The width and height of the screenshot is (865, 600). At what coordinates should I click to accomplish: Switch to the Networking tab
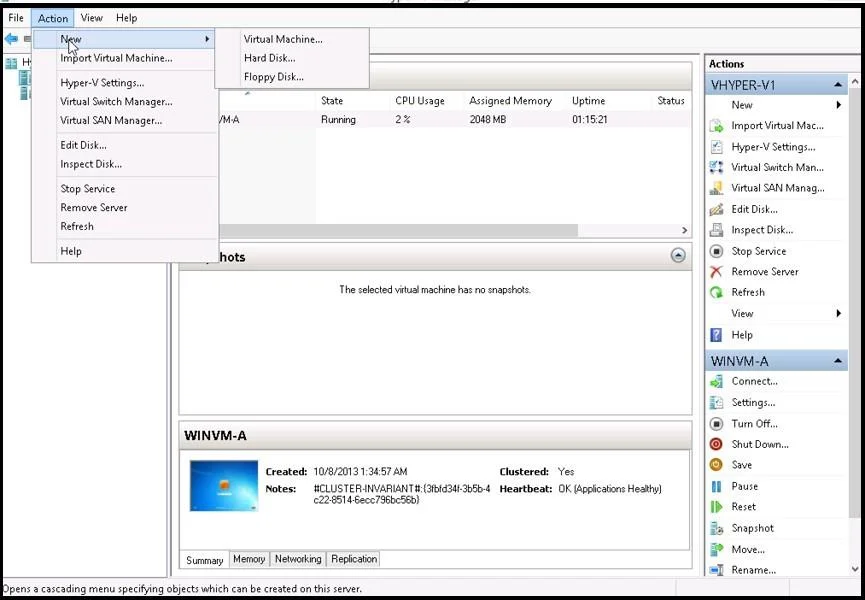pos(298,559)
